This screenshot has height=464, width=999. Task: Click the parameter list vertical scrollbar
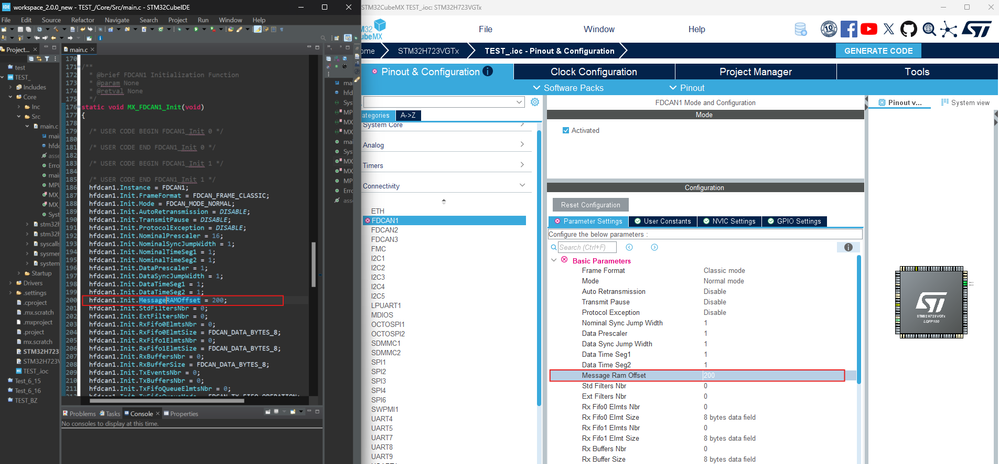(x=859, y=319)
